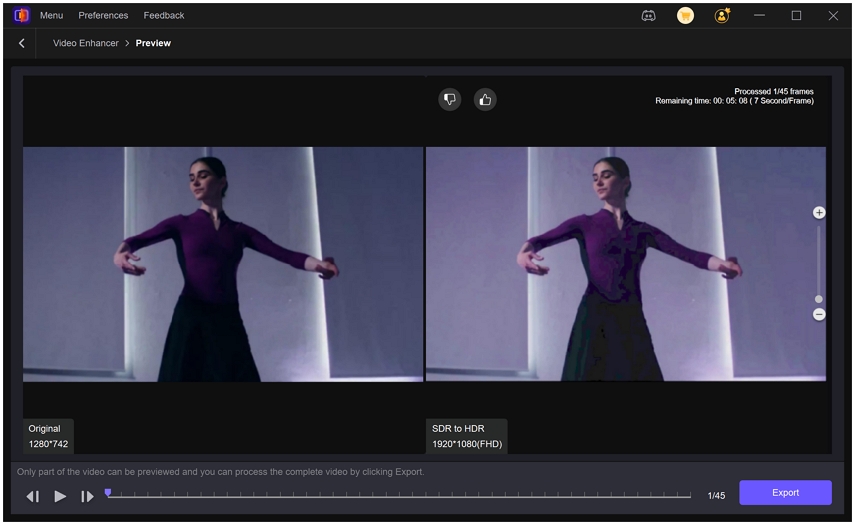
Task: Click the Original video preview
Action: tap(223, 264)
